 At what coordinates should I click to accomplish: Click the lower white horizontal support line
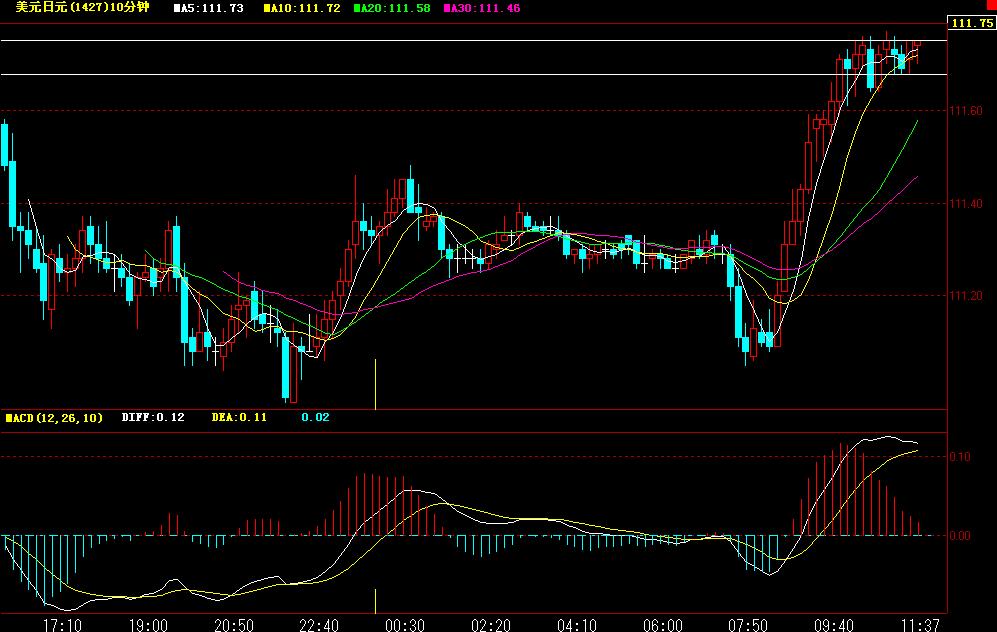(474, 74)
